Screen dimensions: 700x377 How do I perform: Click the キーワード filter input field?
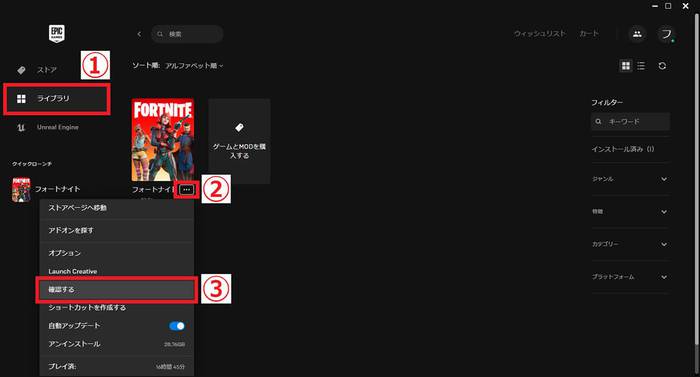[x=630, y=121]
